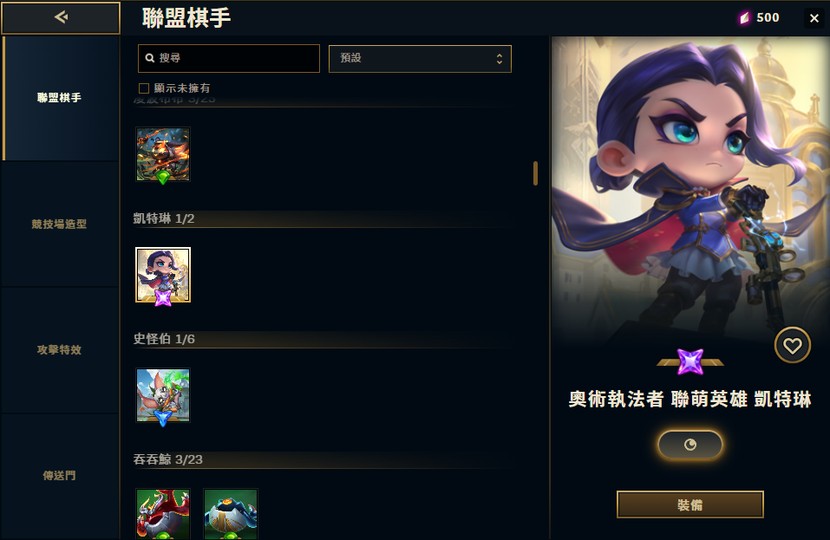Click the back arrow icon
The image size is (830, 540).
tap(61, 17)
